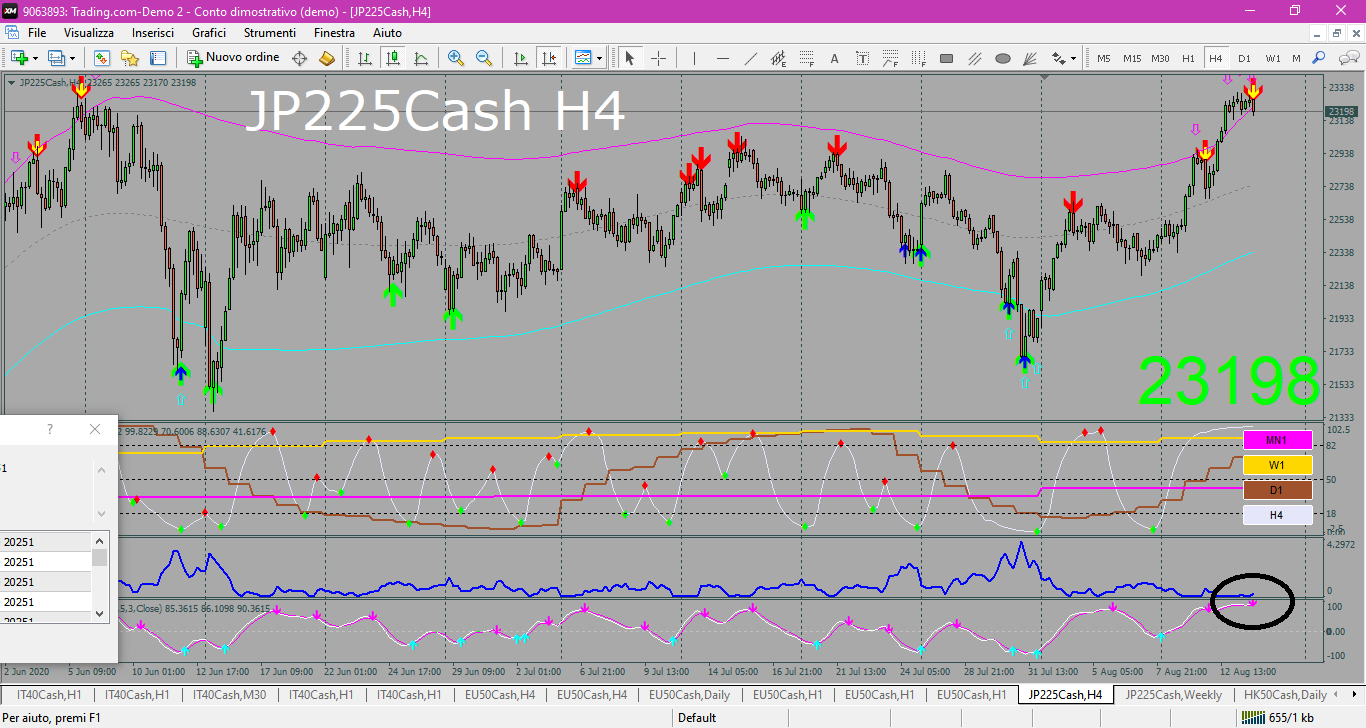
Task: Open the Navigator panel with star folder icon
Action: tap(130, 58)
